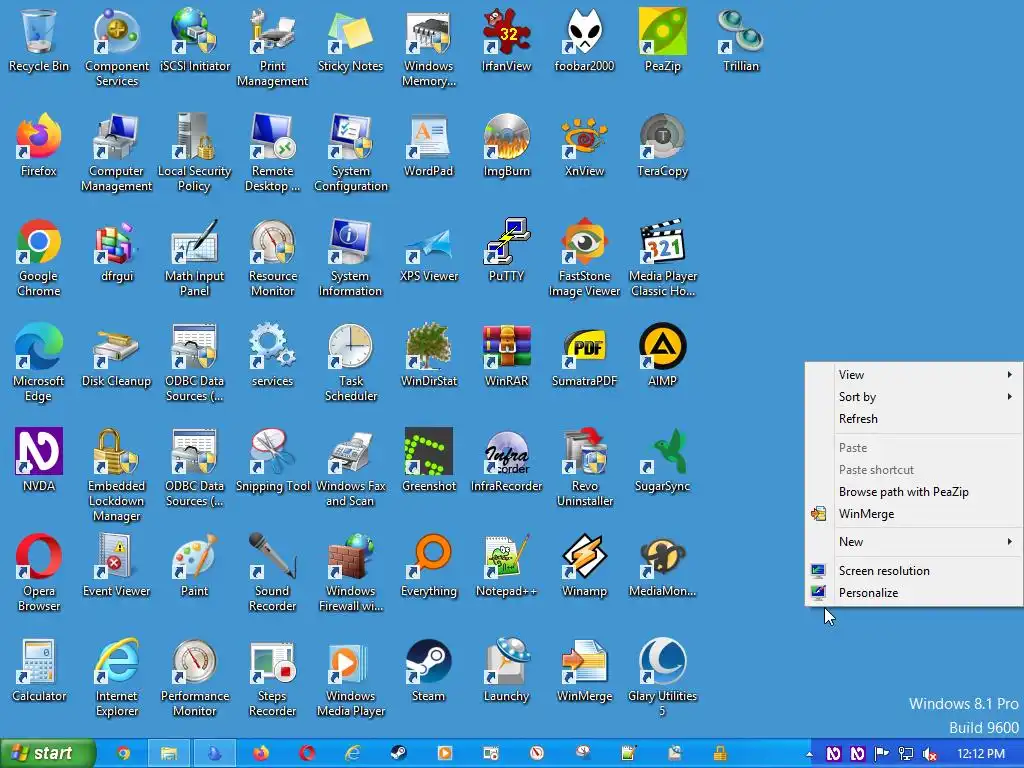Screen dimensions: 1024x768
Task: Select the WordPad desktop shortcut
Action: 428,146
